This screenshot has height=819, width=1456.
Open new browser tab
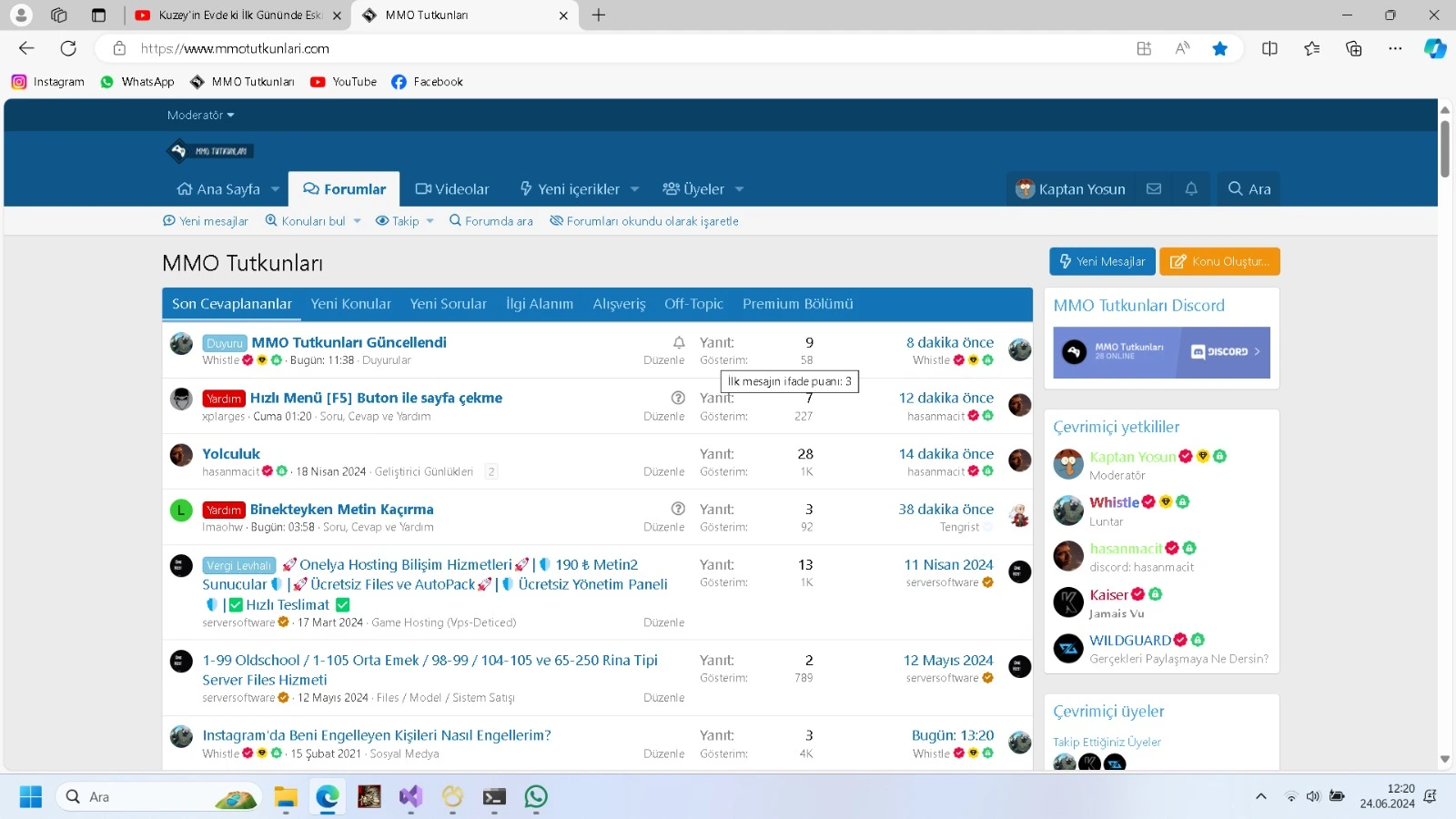tap(599, 15)
